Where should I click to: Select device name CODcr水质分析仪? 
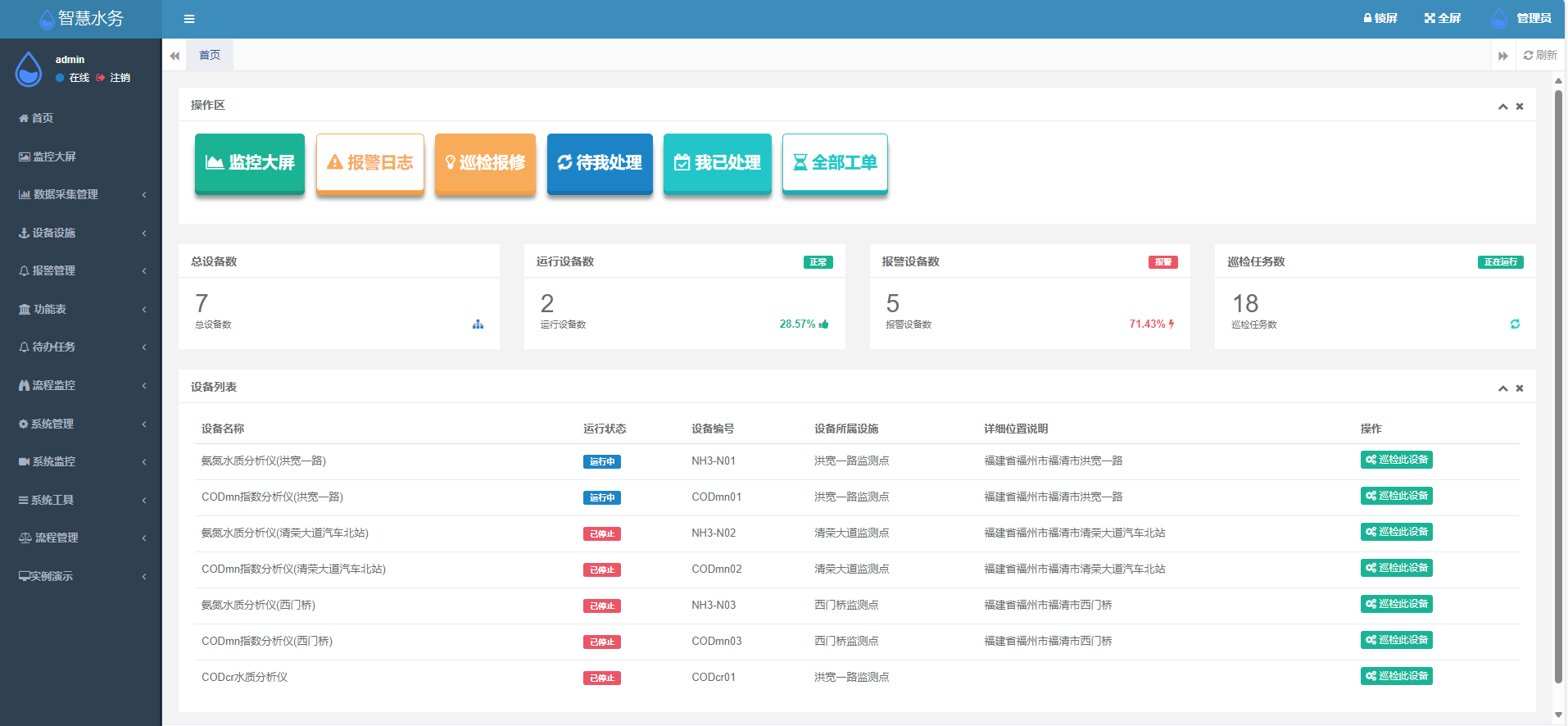(244, 678)
